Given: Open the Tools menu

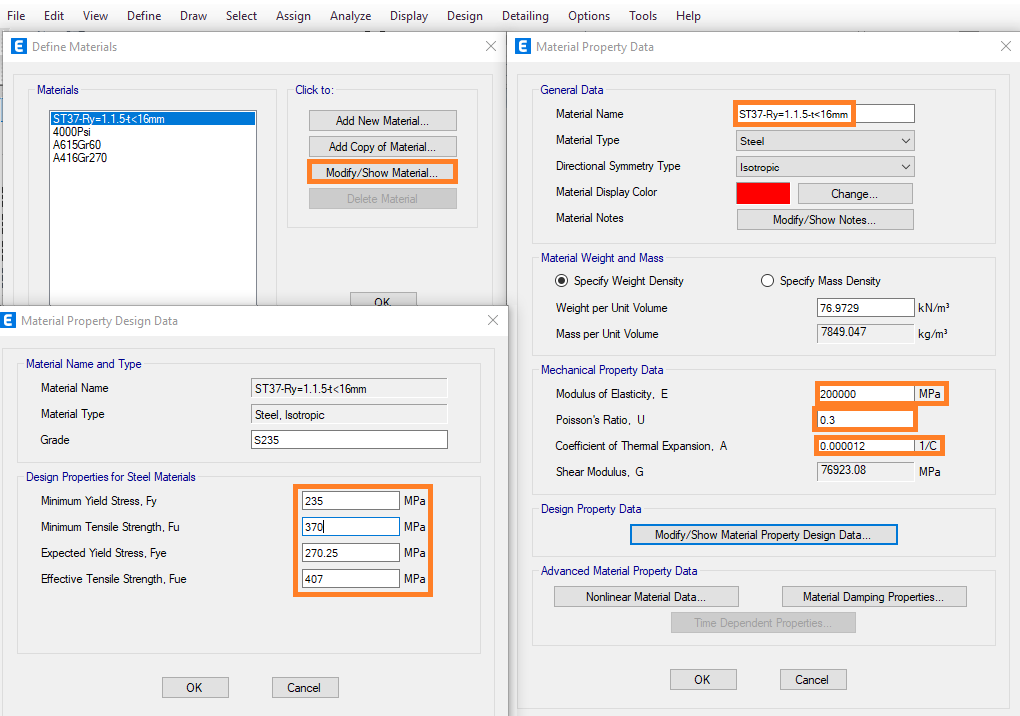Looking at the screenshot, I should 643,16.
